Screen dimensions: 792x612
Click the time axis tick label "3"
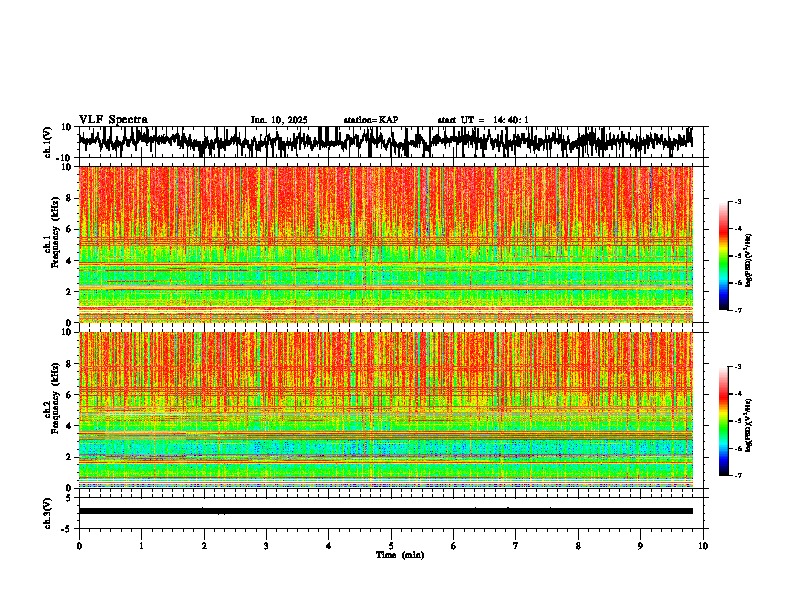point(266,546)
